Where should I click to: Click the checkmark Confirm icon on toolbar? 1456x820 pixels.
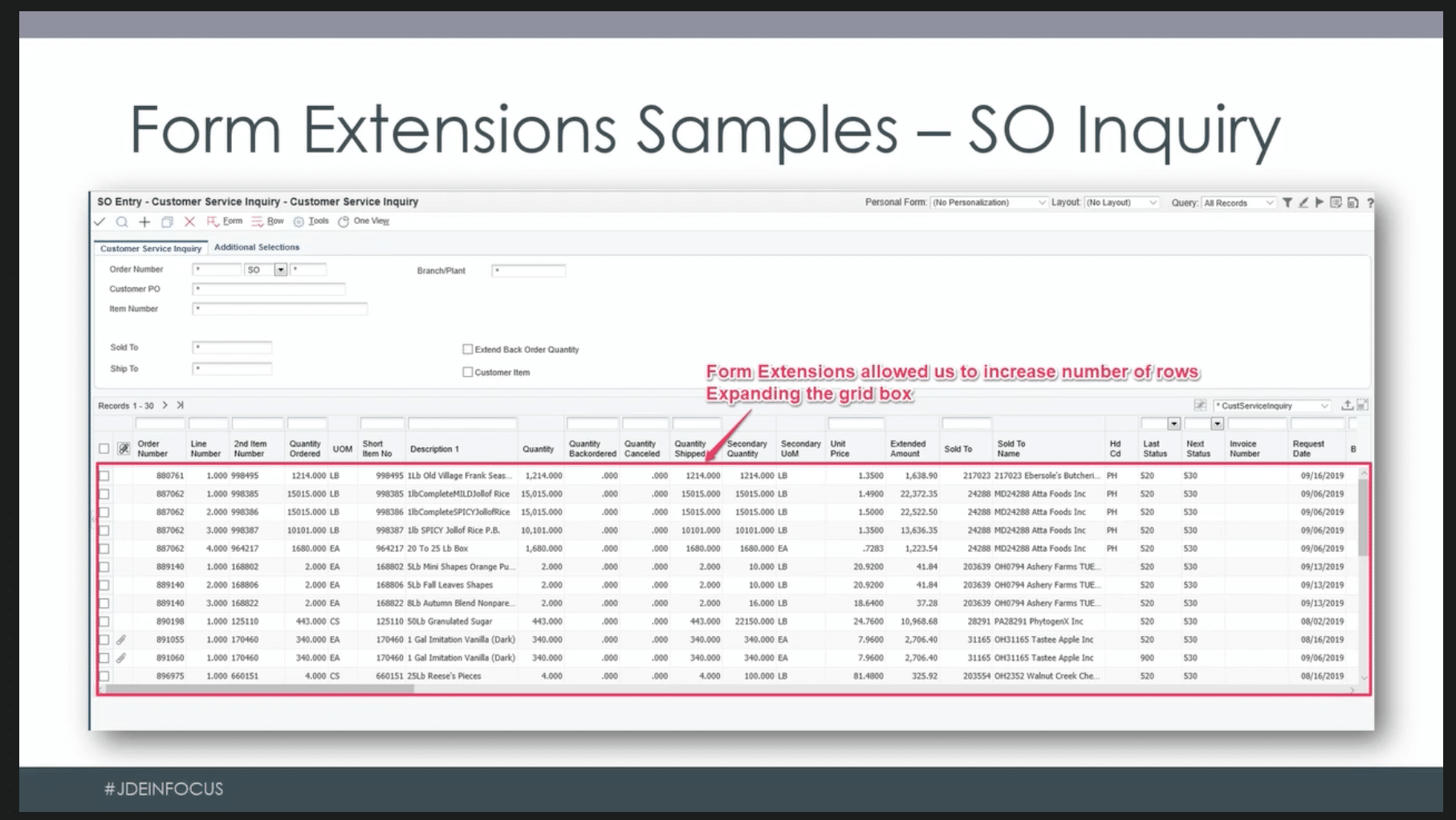tap(100, 221)
